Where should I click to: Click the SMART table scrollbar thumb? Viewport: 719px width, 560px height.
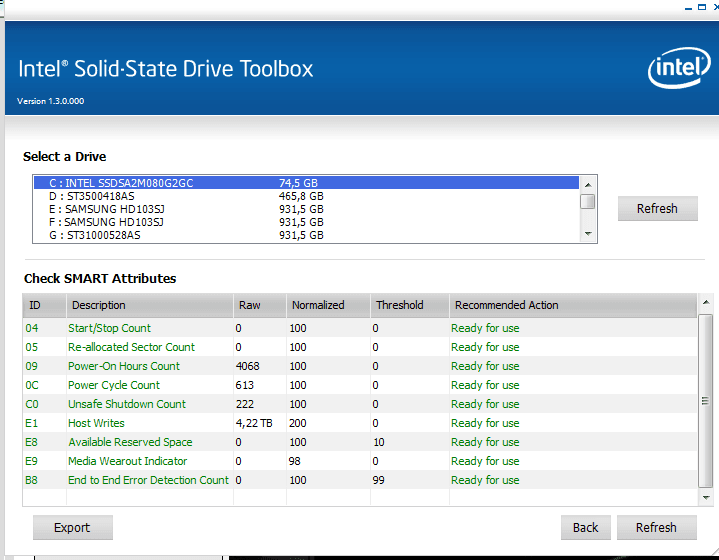[706, 401]
